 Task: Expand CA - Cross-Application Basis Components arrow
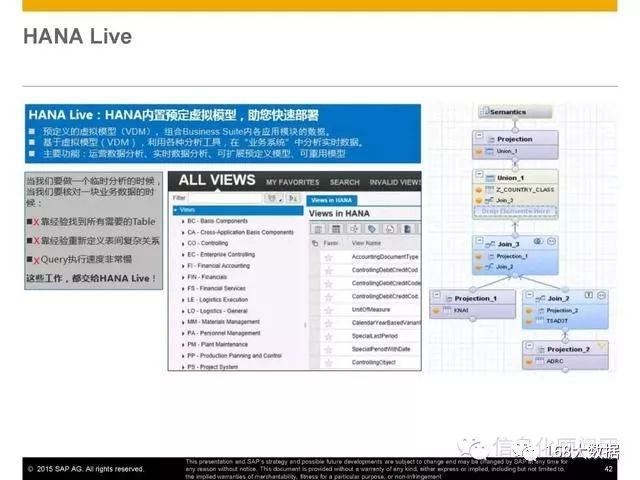(x=183, y=233)
